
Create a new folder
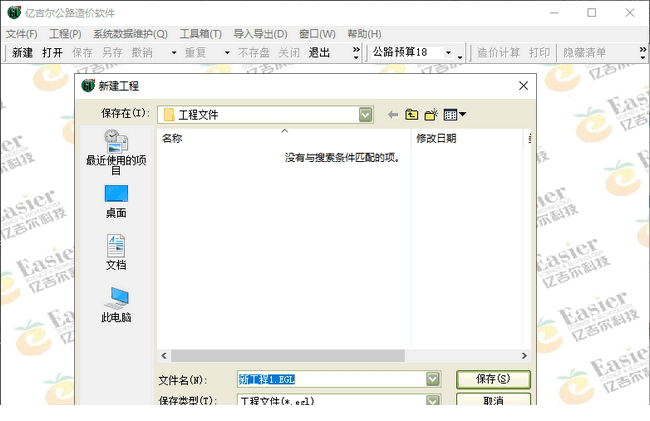(431, 114)
